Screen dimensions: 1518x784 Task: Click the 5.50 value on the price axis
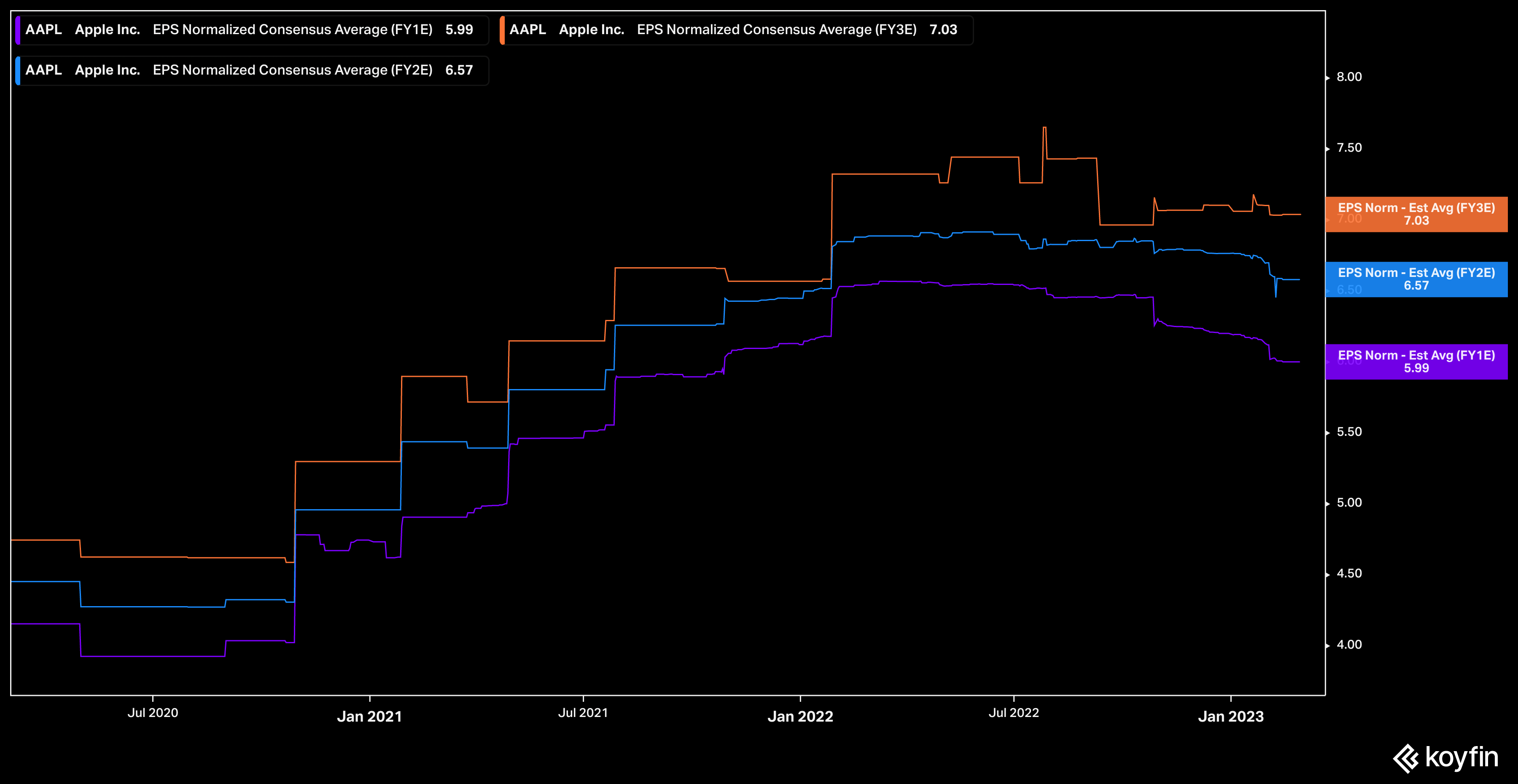pos(1349,432)
